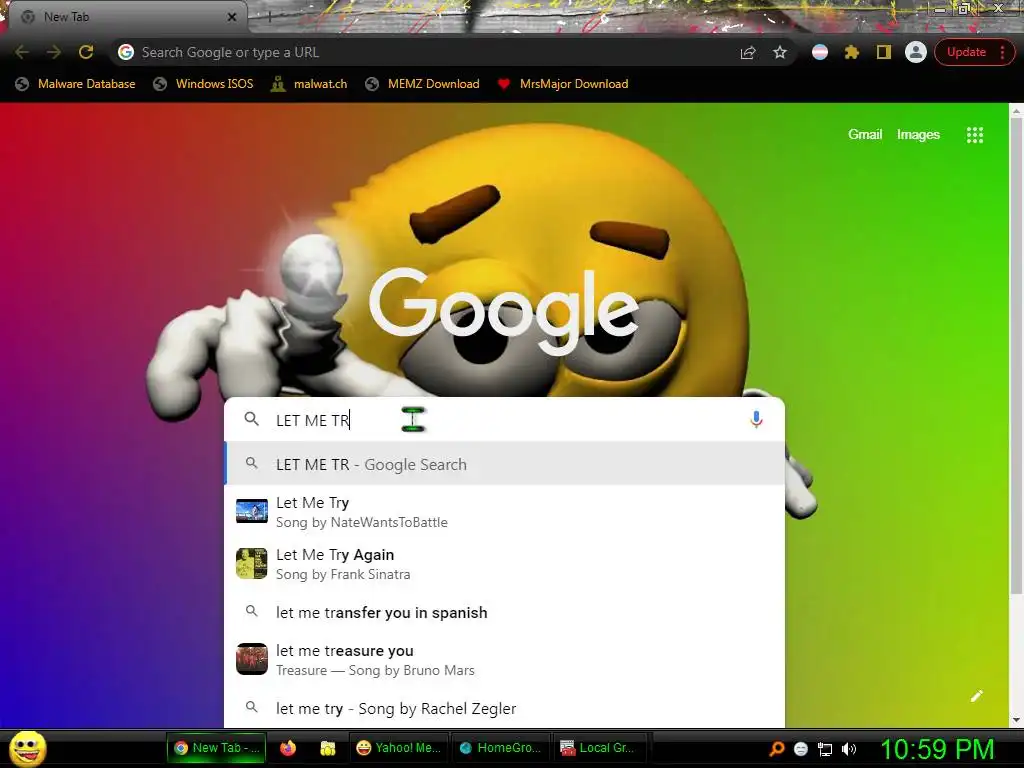The height and width of the screenshot is (768, 1024).
Task: Open the Images link
Action: [918, 135]
